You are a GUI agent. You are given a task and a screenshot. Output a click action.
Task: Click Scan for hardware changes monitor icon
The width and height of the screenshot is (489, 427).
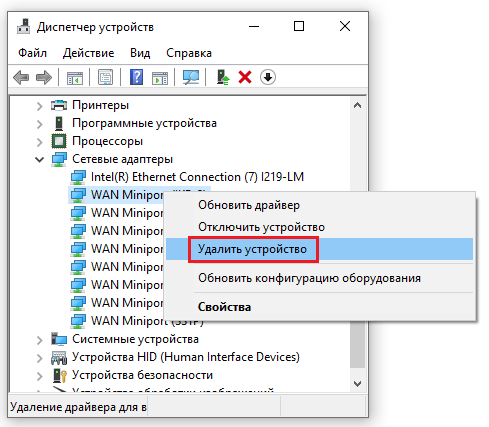click(191, 77)
